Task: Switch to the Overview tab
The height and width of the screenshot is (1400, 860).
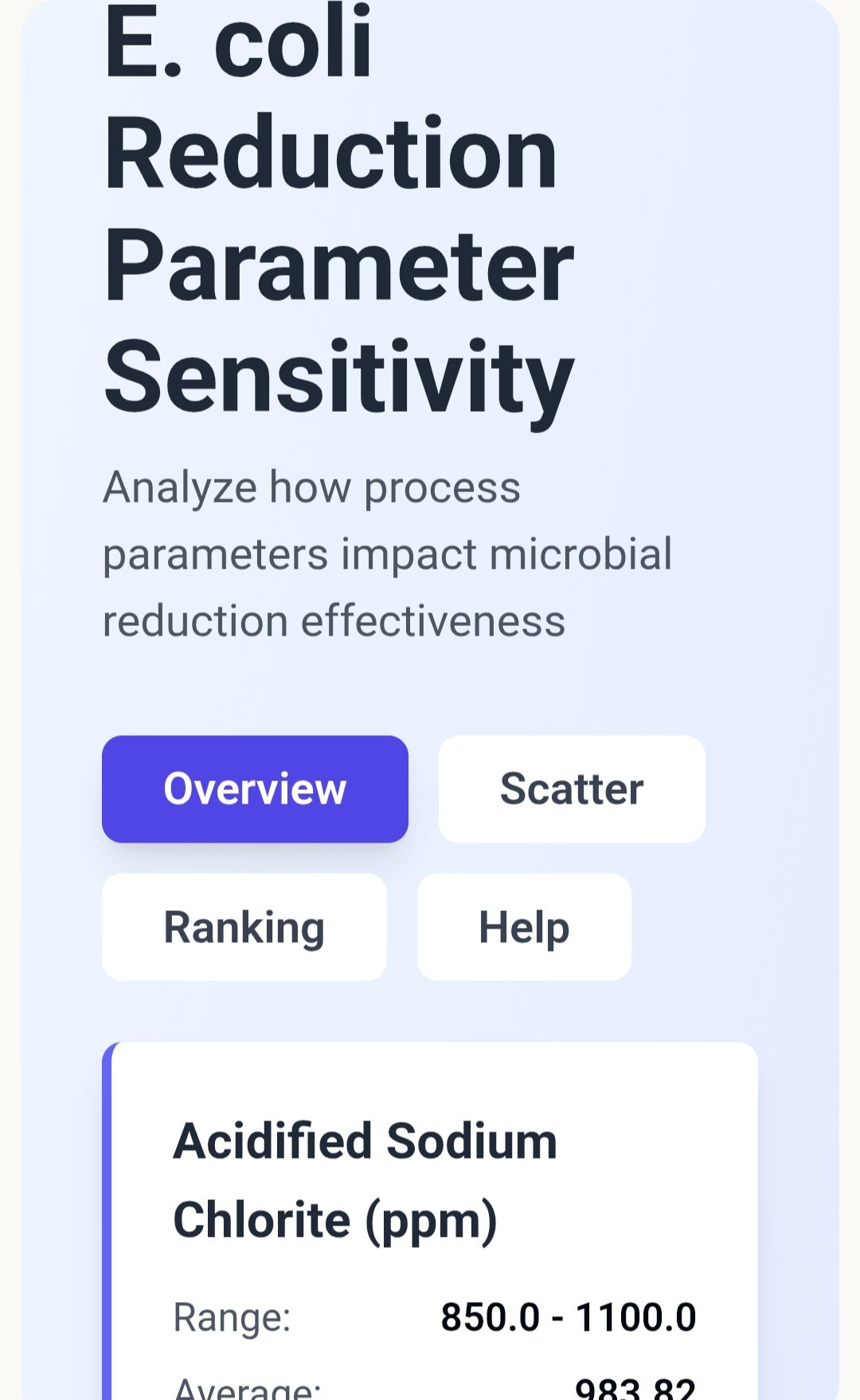Action: point(255,788)
